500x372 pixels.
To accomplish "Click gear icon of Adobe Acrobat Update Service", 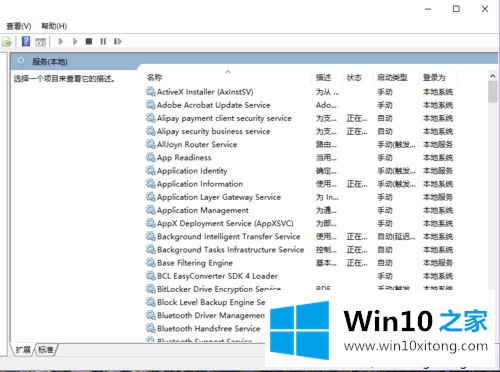I will pos(151,105).
